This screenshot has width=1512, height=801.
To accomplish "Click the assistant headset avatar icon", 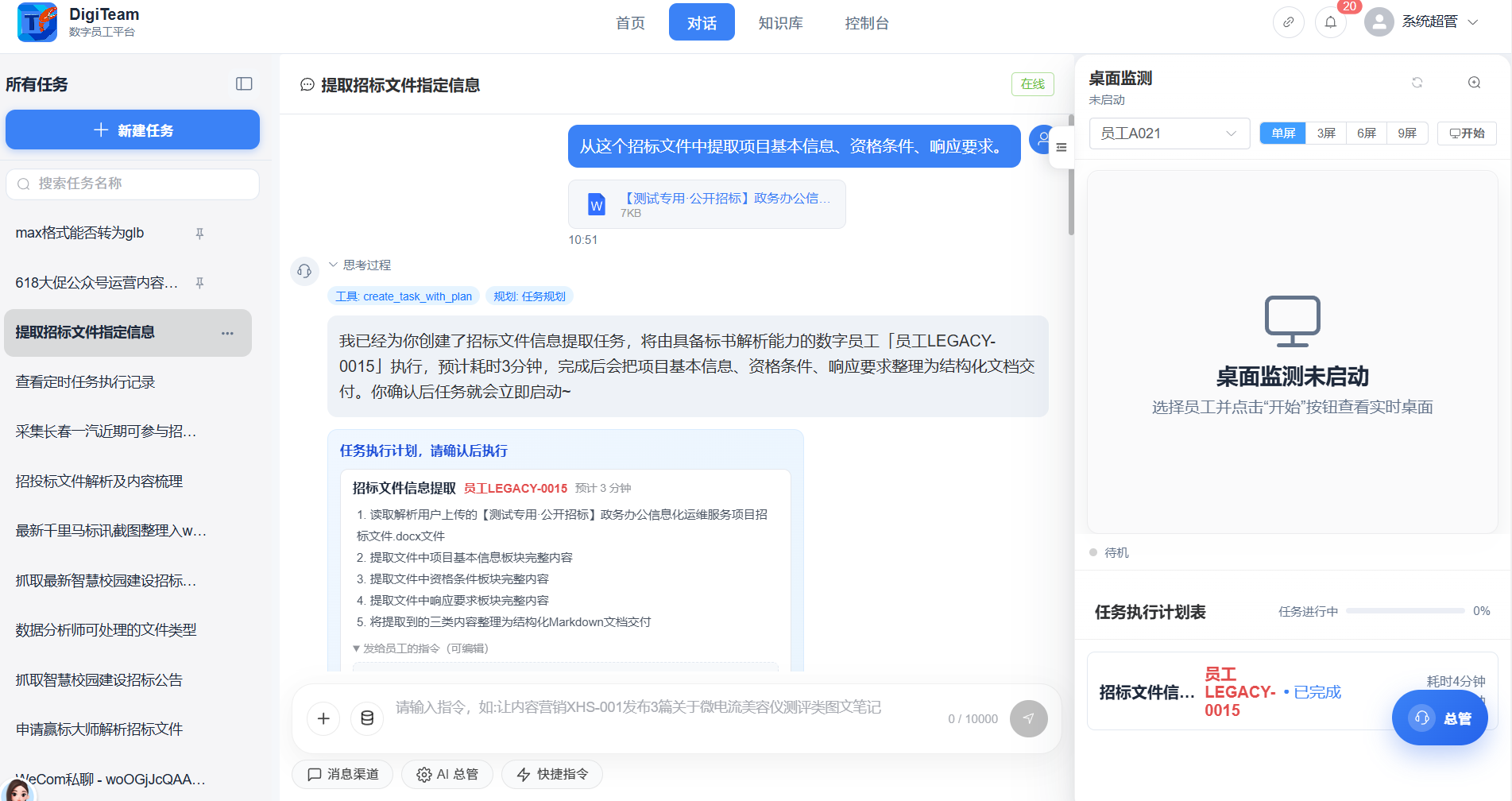I will pos(304,271).
